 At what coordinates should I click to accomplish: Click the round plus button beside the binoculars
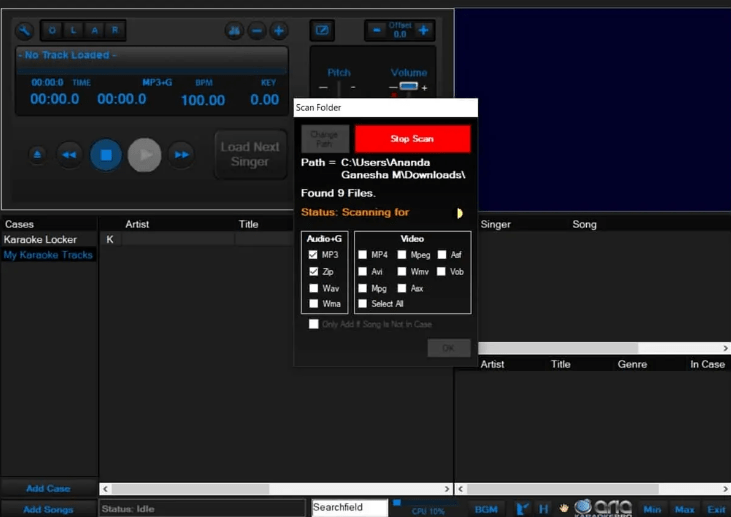pyautogui.click(x=279, y=31)
